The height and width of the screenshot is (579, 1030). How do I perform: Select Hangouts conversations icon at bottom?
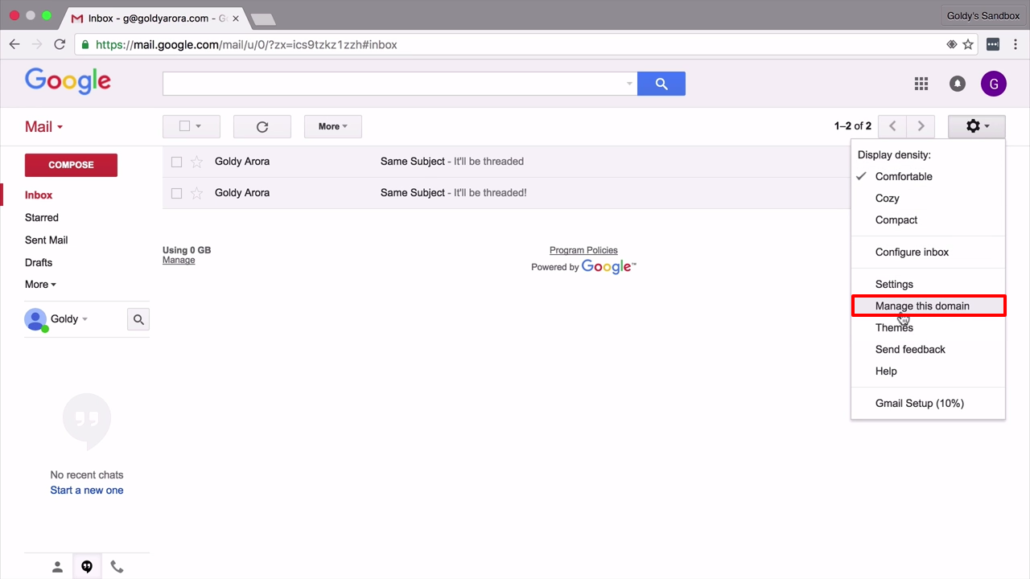[87, 567]
